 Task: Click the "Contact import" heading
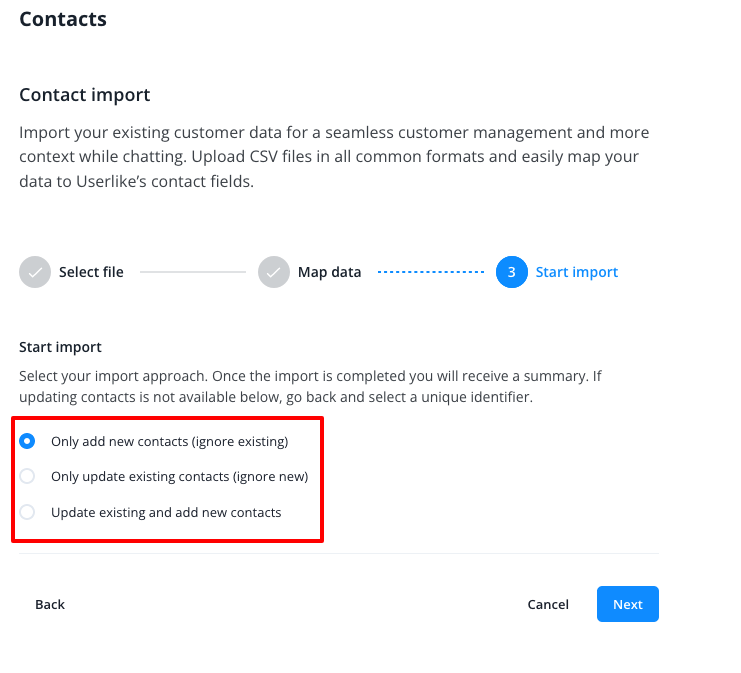(x=85, y=95)
